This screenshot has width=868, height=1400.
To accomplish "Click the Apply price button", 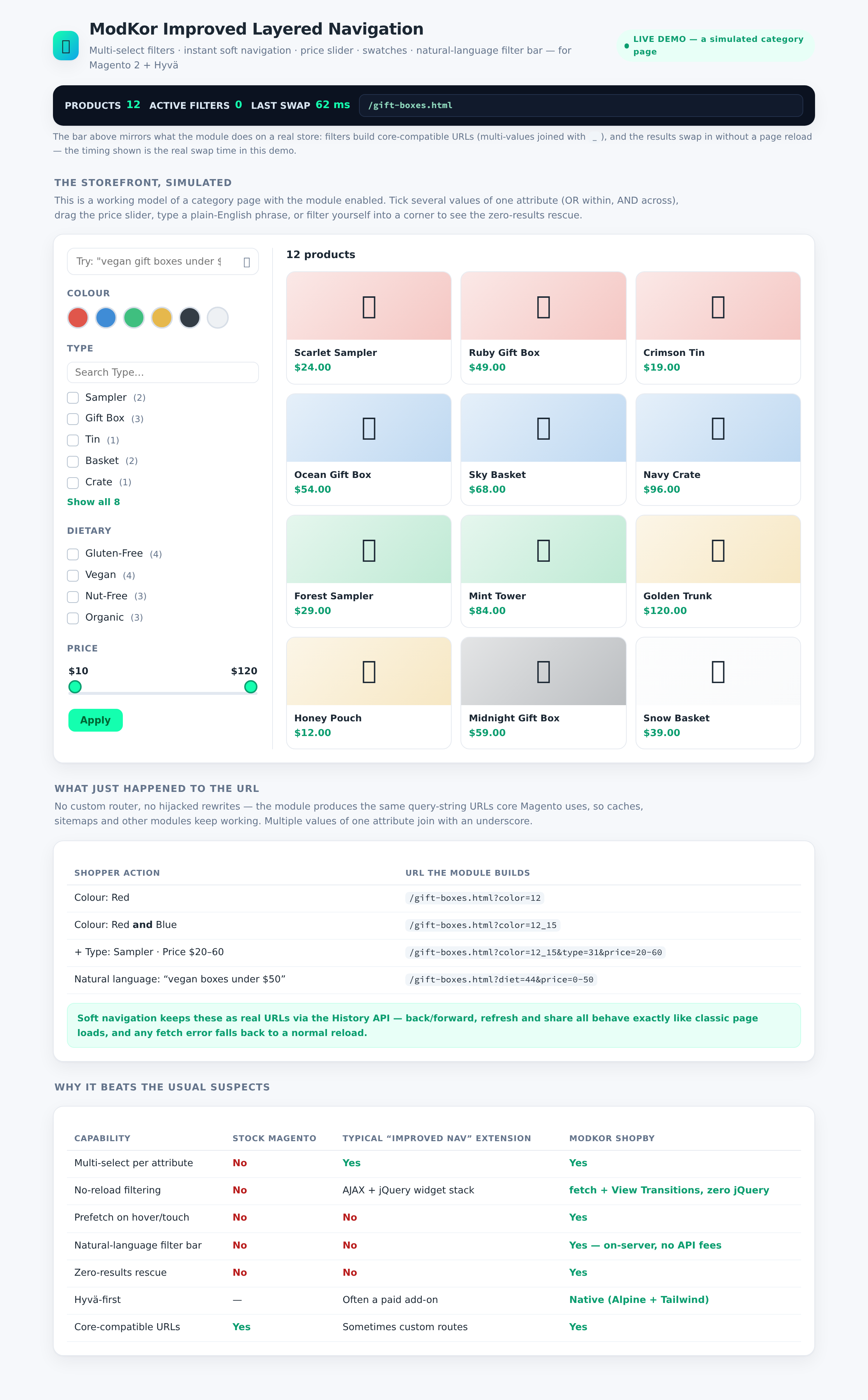I will tap(95, 720).
